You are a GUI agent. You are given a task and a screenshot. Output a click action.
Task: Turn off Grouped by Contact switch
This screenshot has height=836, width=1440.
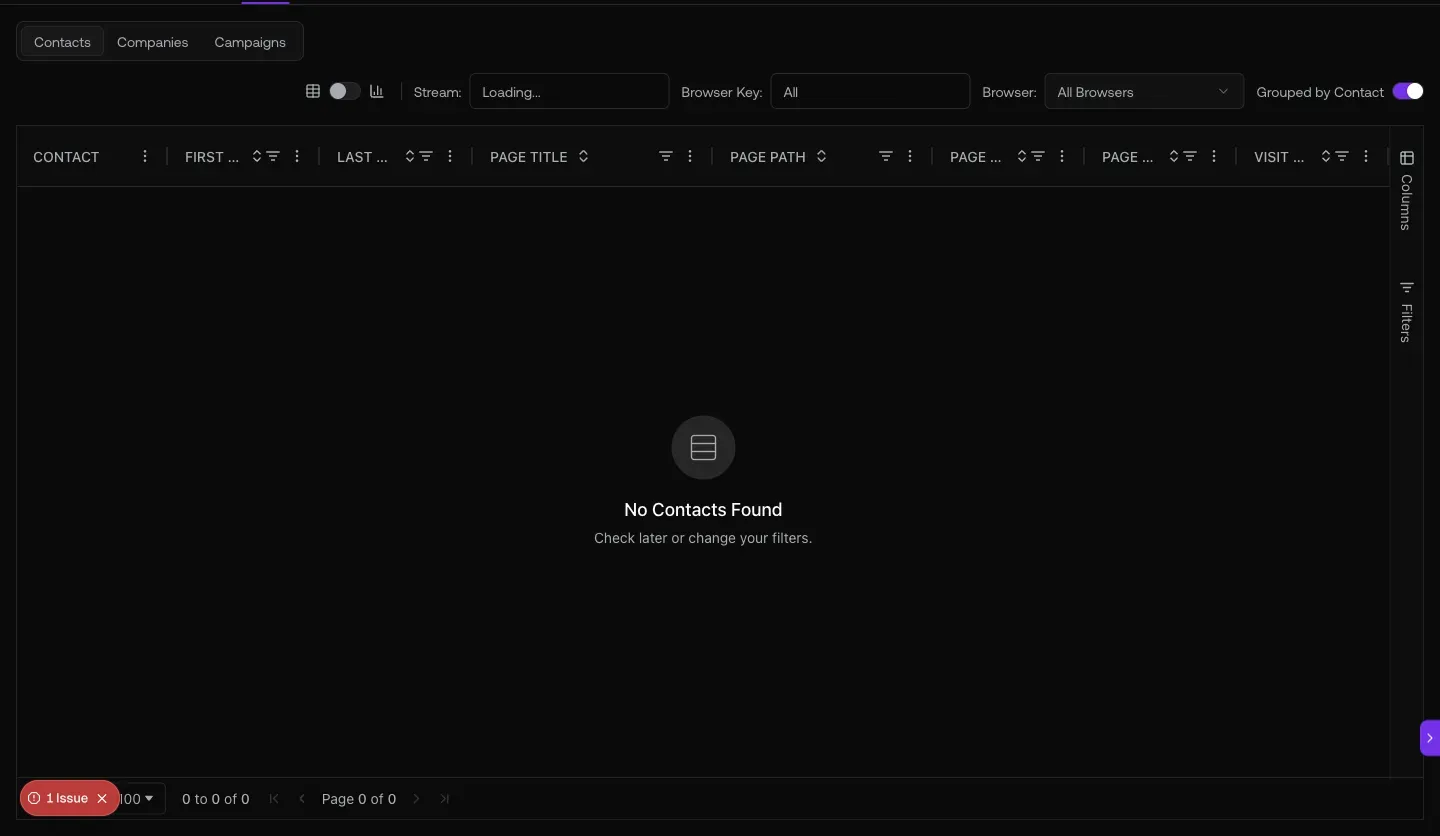point(1408,91)
